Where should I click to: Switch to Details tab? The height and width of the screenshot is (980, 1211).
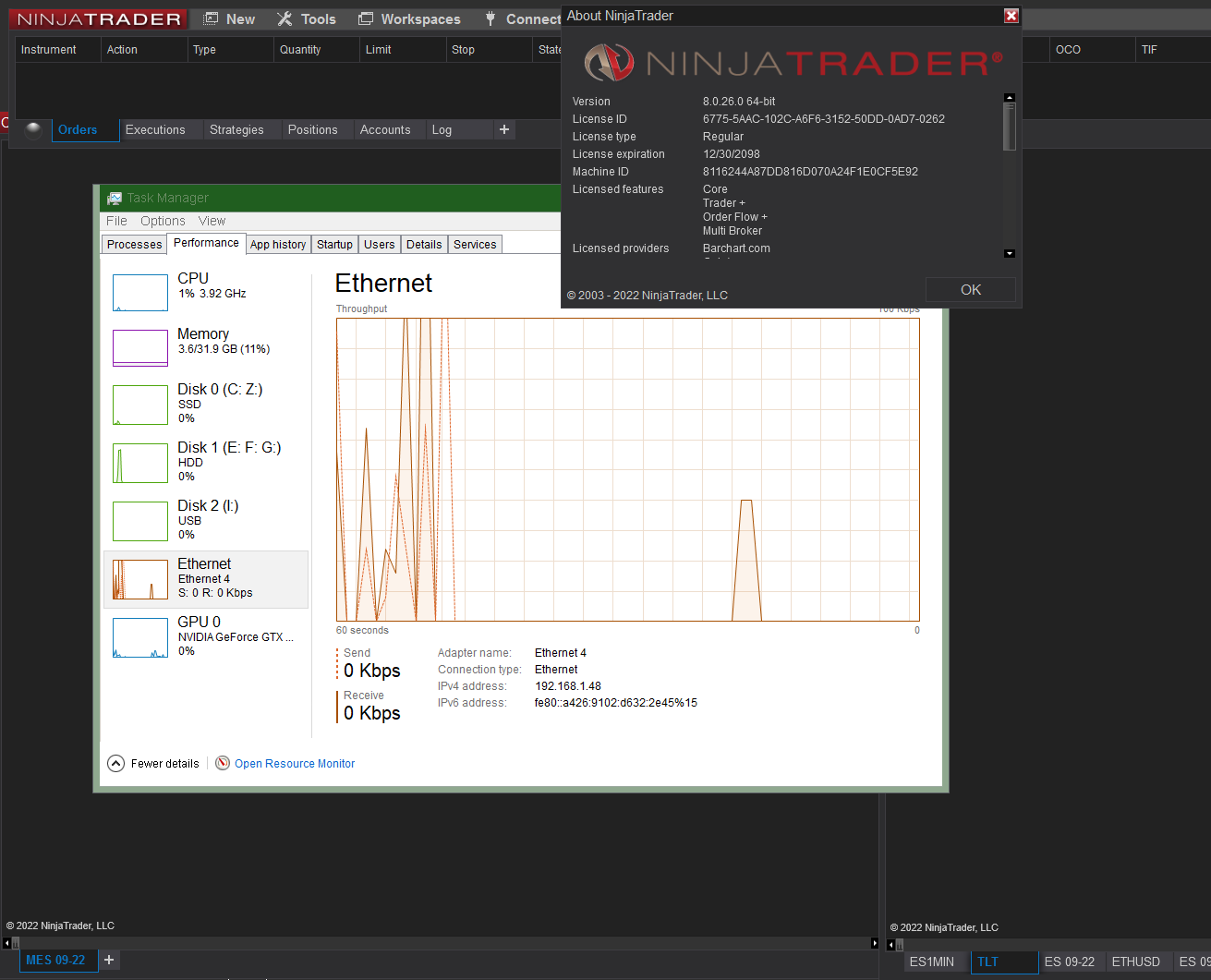[x=424, y=244]
